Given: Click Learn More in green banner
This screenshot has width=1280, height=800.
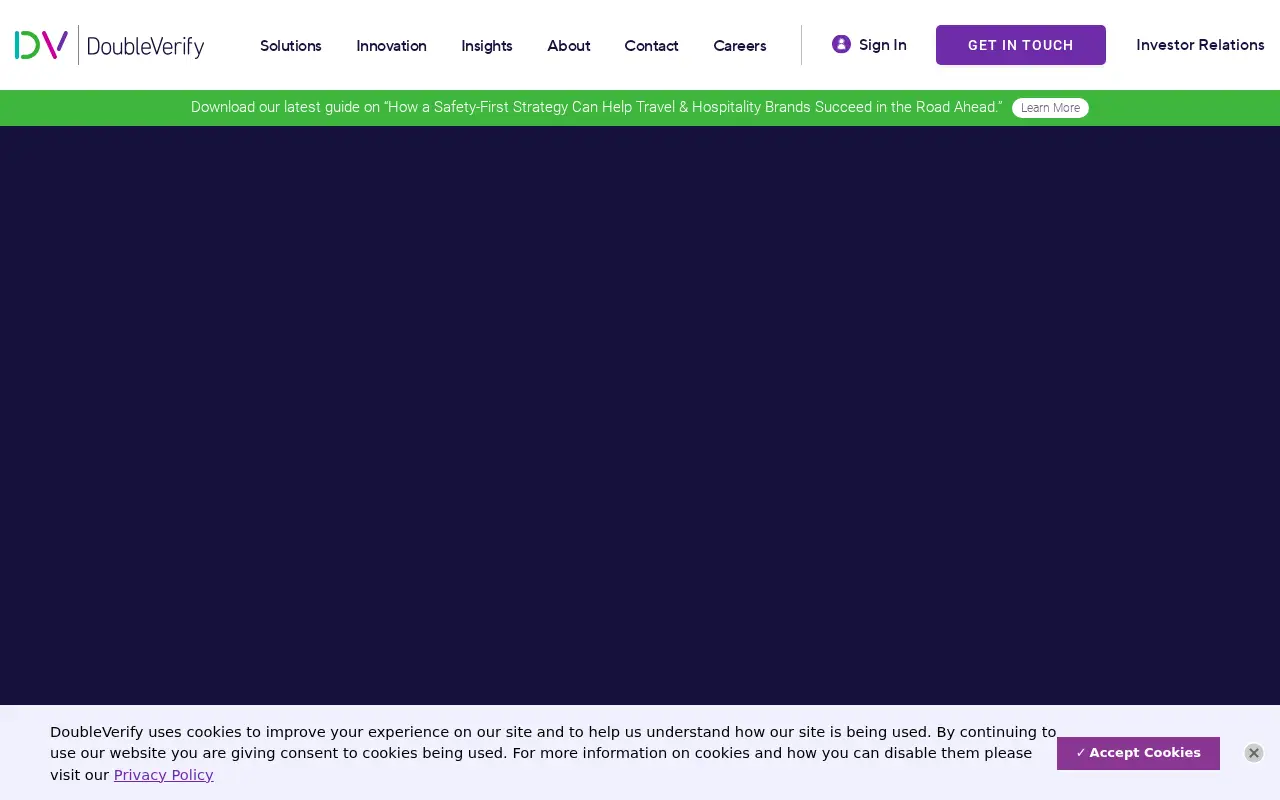Looking at the screenshot, I should [1050, 108].
